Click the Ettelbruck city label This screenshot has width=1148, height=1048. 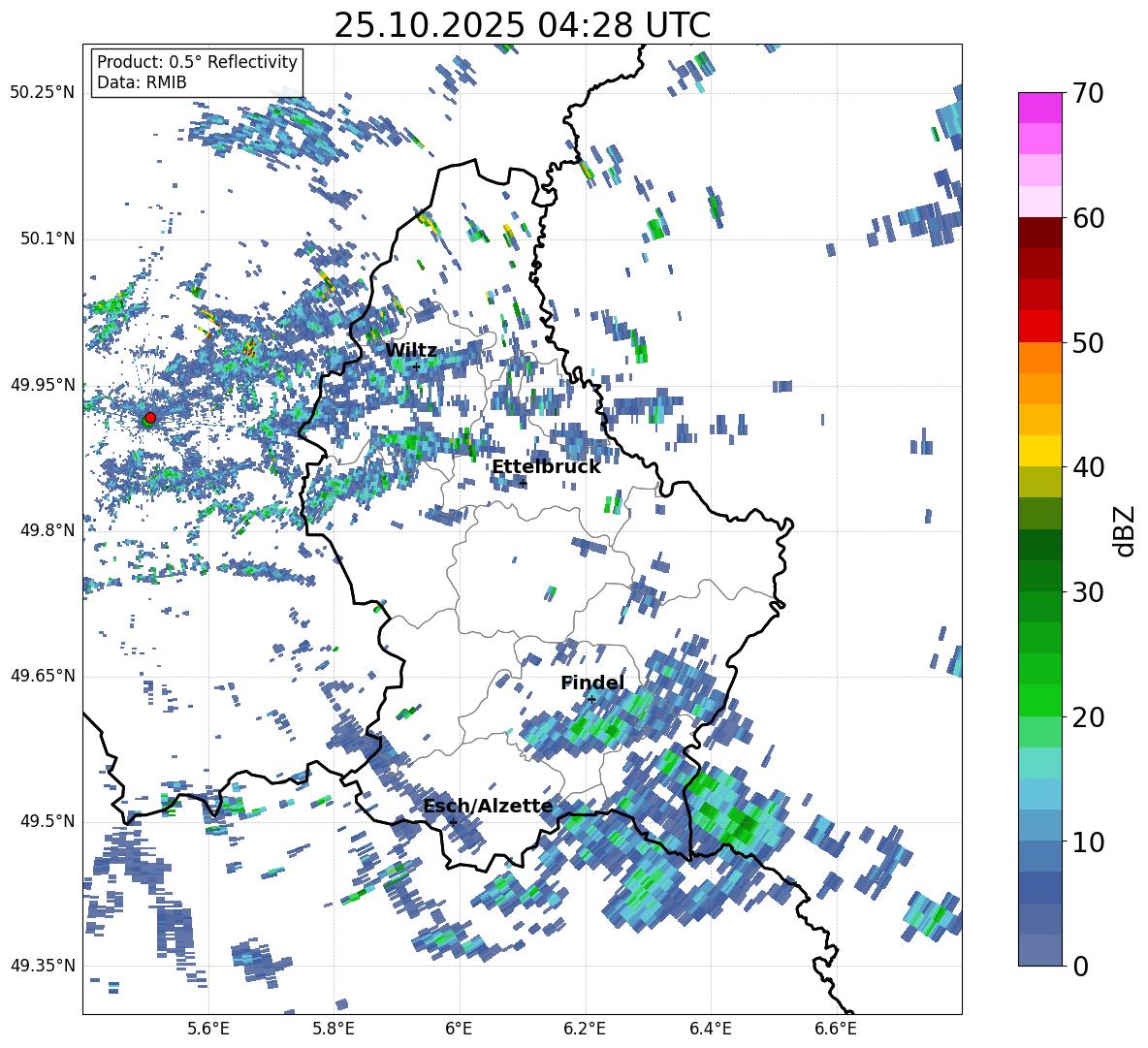coord(546,467)
